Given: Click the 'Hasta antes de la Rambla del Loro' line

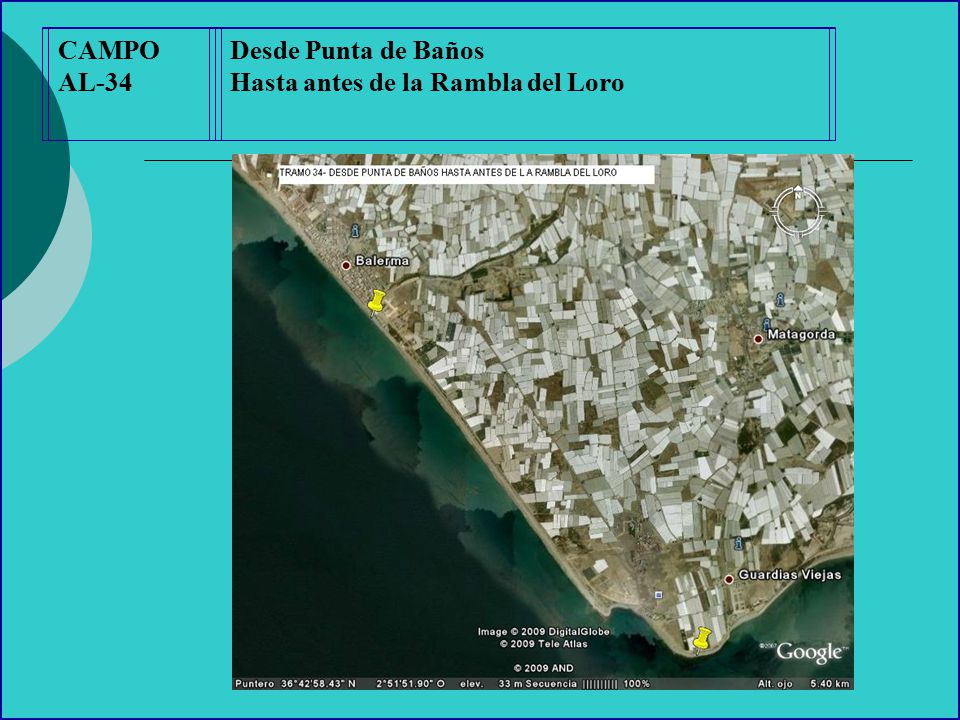Looking at the screenshot, I should 427,83.
